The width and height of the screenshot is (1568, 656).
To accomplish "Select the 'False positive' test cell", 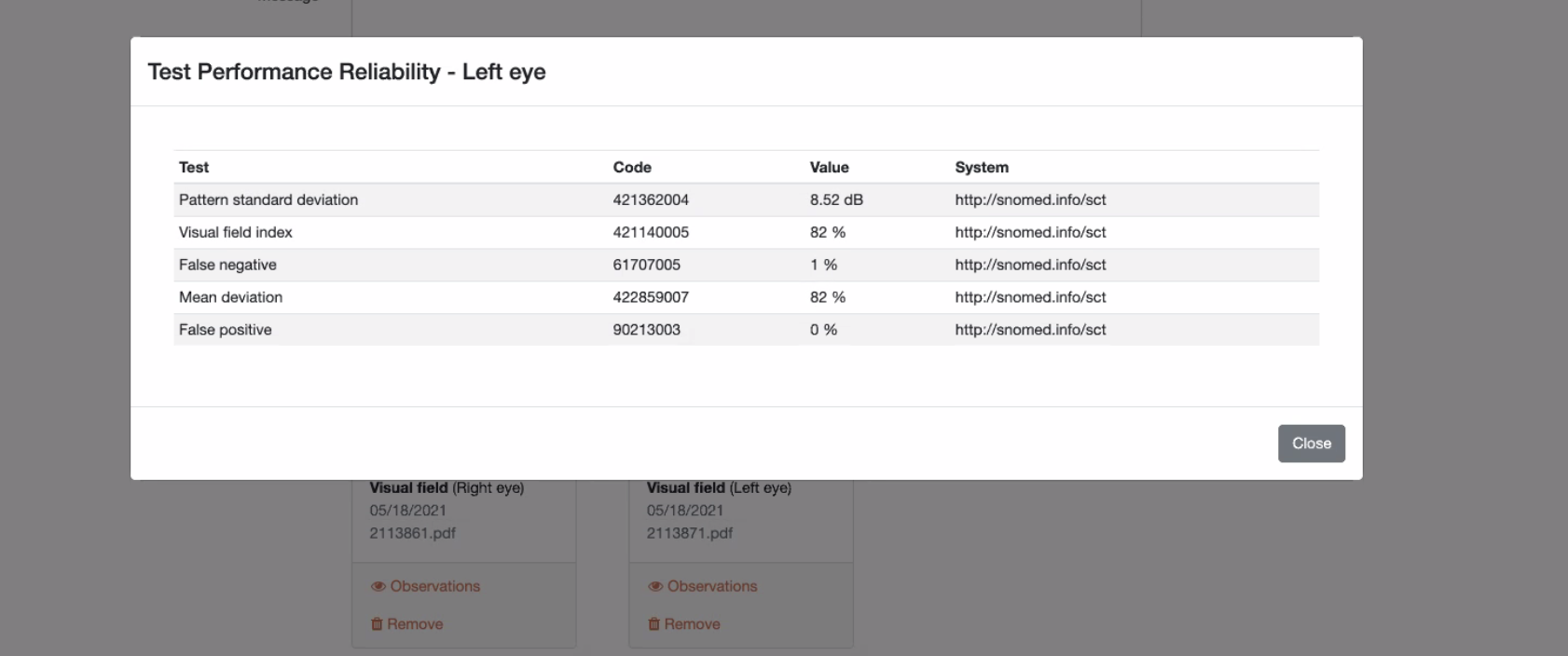I will pyautogui.click(x=226, y=330).
